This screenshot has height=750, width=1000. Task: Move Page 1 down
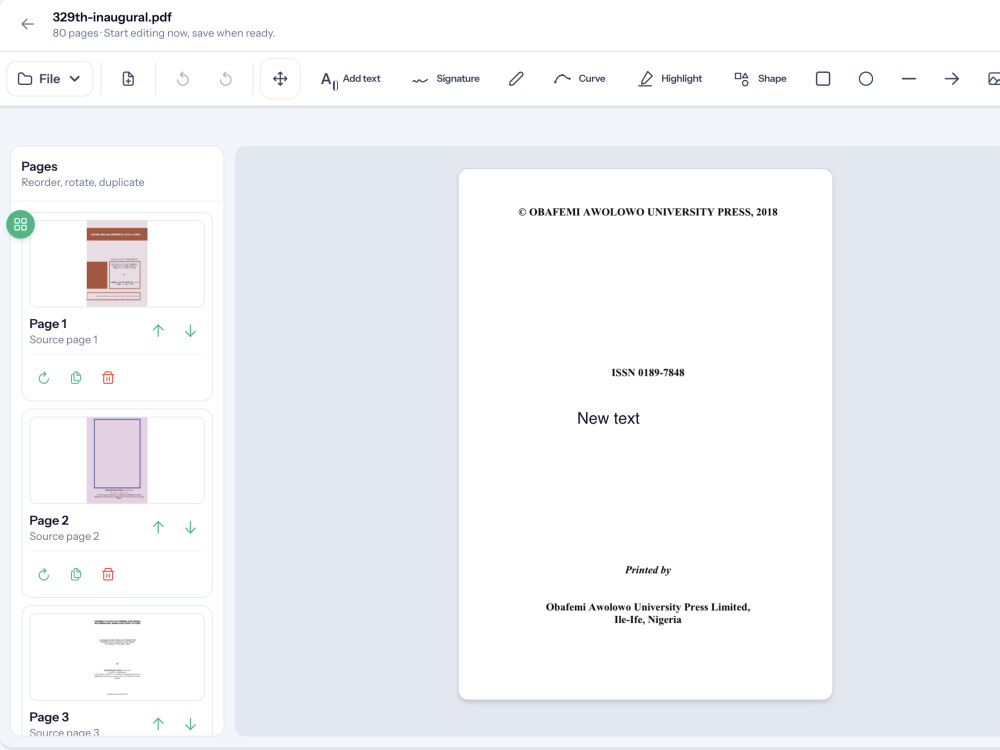tap(190, 331)
